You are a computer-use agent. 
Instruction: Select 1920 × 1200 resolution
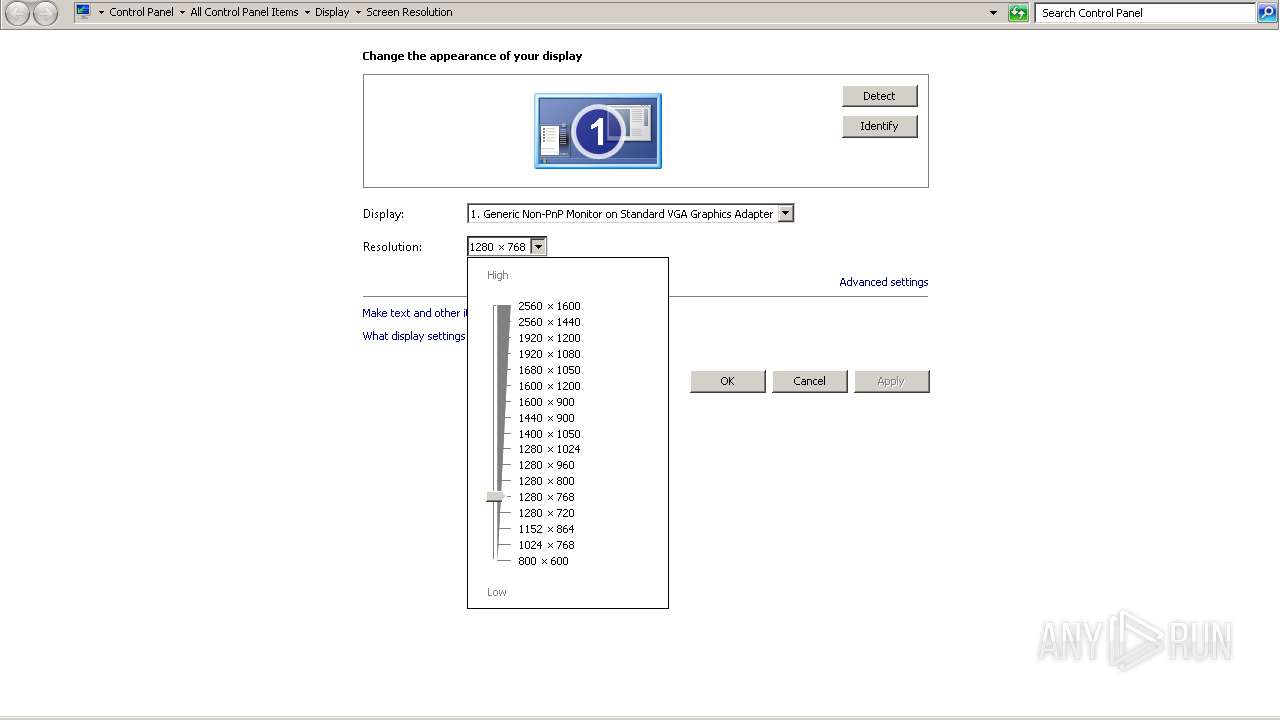pos(549,338)
